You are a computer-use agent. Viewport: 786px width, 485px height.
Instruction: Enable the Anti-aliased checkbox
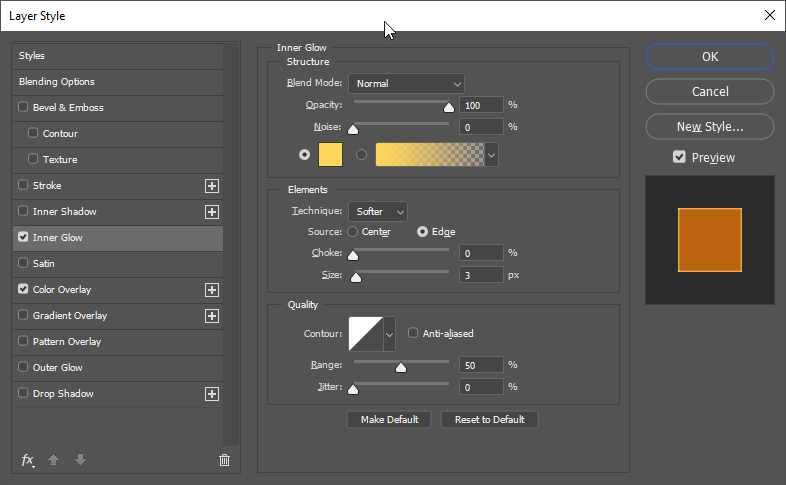click(x=413, y=333)
